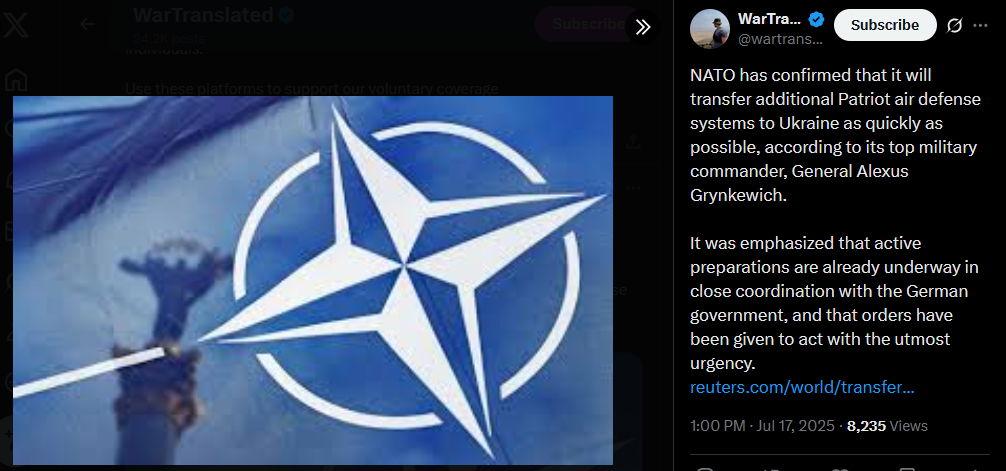This screenshot has width=1006, height=471.
Task: Open the reuters.com/world/transfer link
Action: (802, 388)
